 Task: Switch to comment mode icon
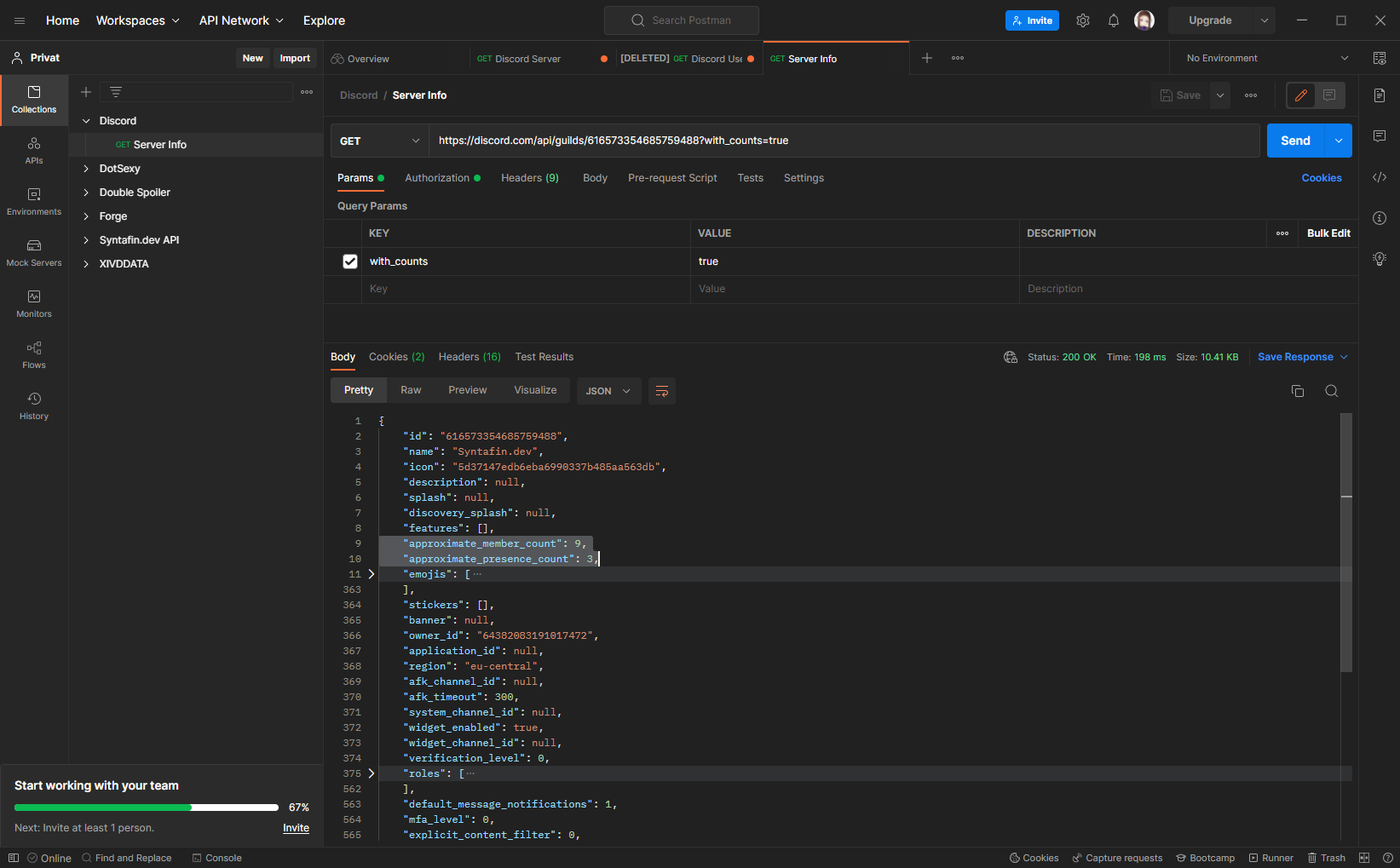tap(1329, 95)
